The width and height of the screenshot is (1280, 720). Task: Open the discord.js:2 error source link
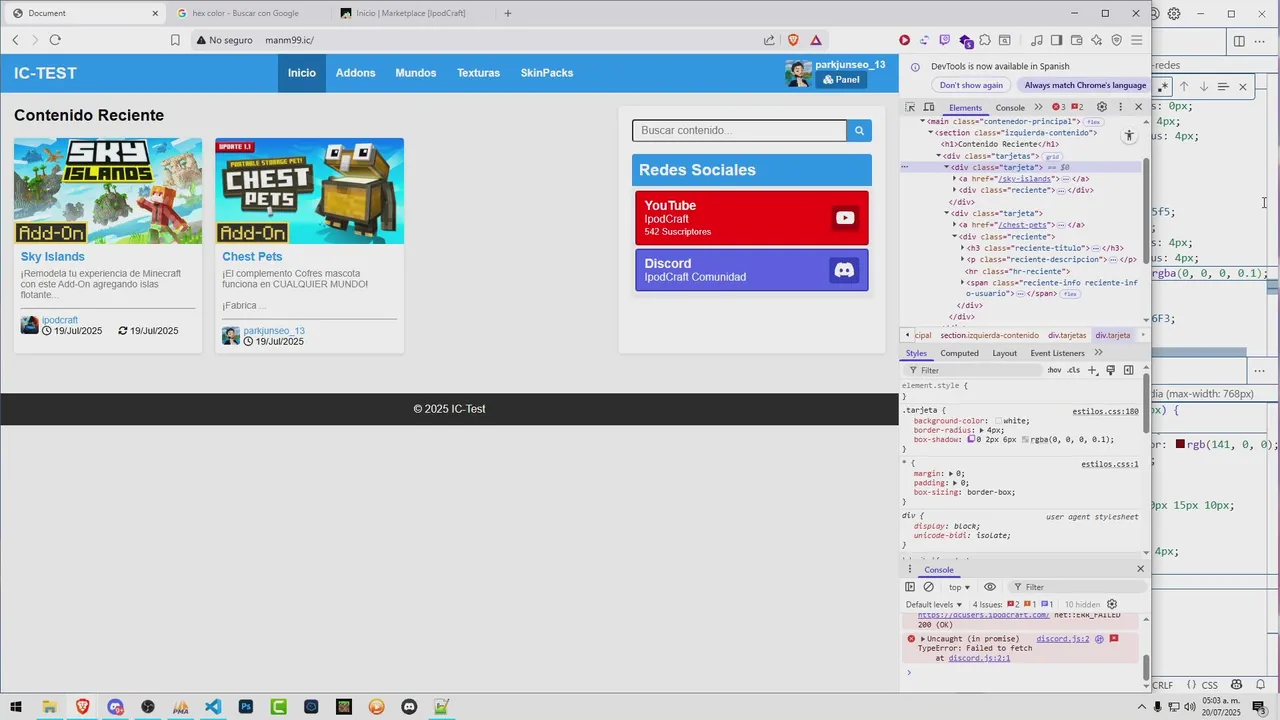click(1062, 638)
